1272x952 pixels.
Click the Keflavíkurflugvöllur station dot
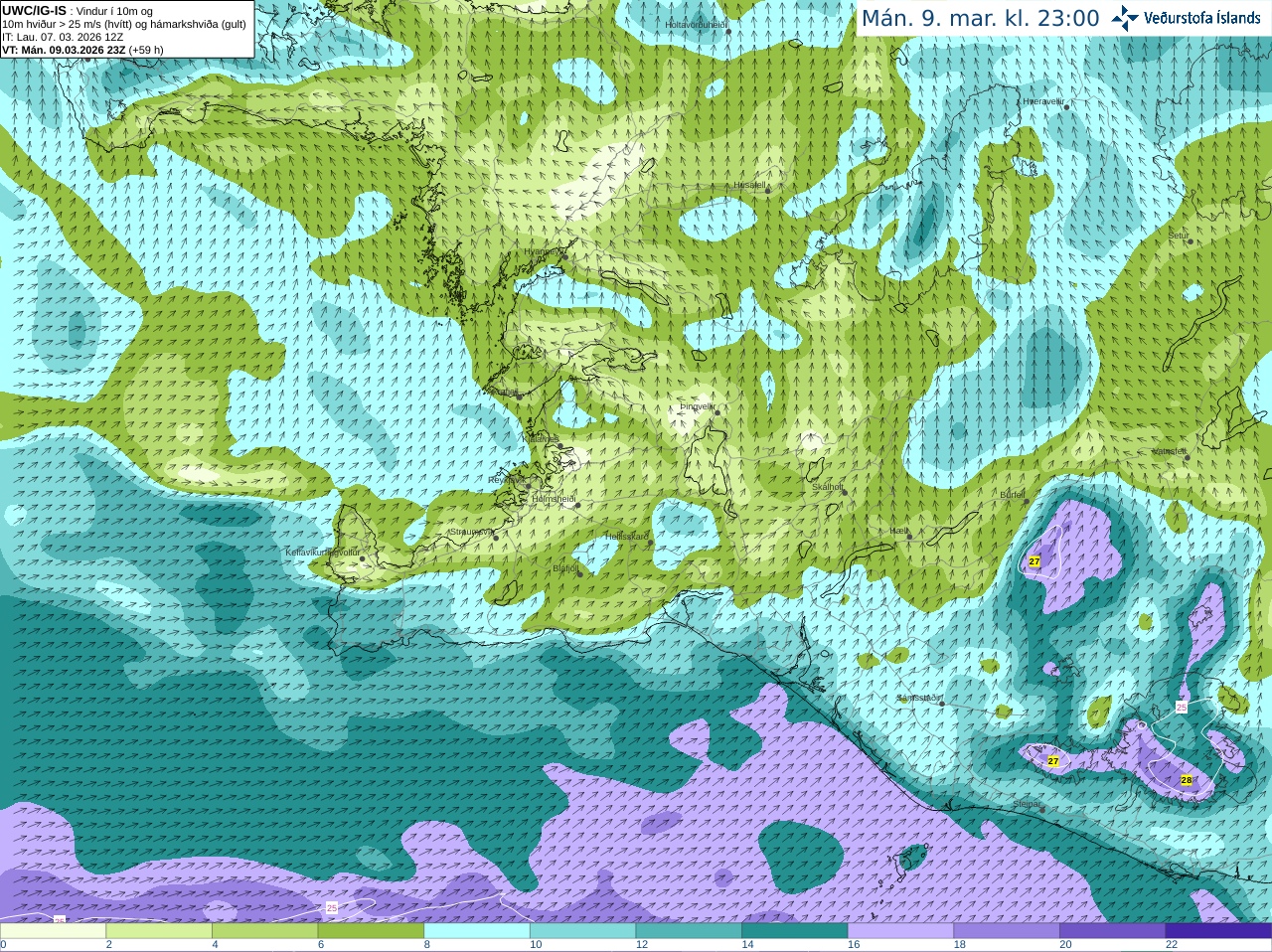(363, 558)
